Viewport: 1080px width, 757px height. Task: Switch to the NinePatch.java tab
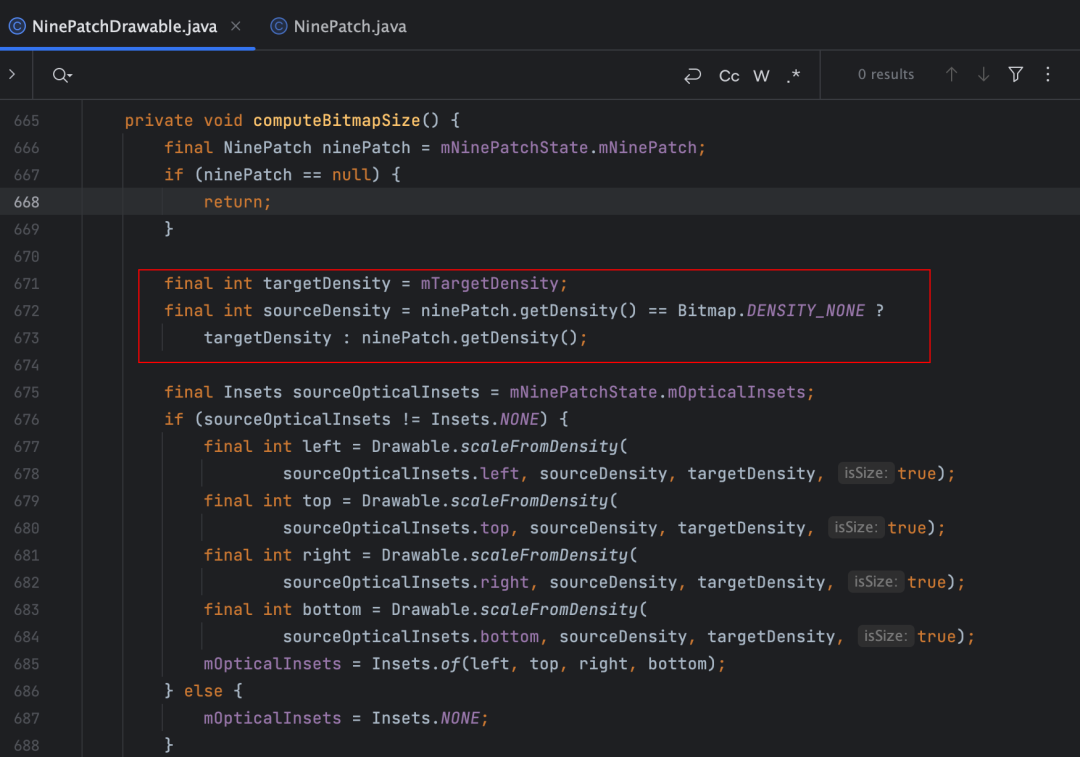tap(338, 26)
